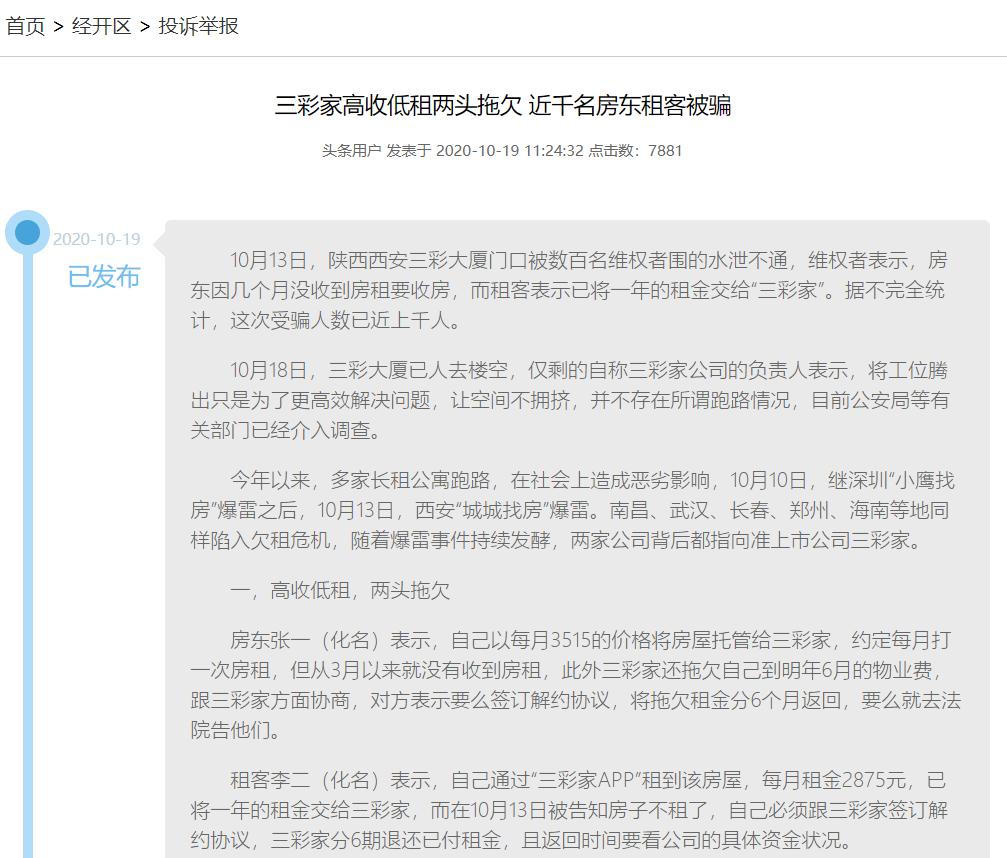Open the 经开区 breadcrumb link

coord(101,26)
